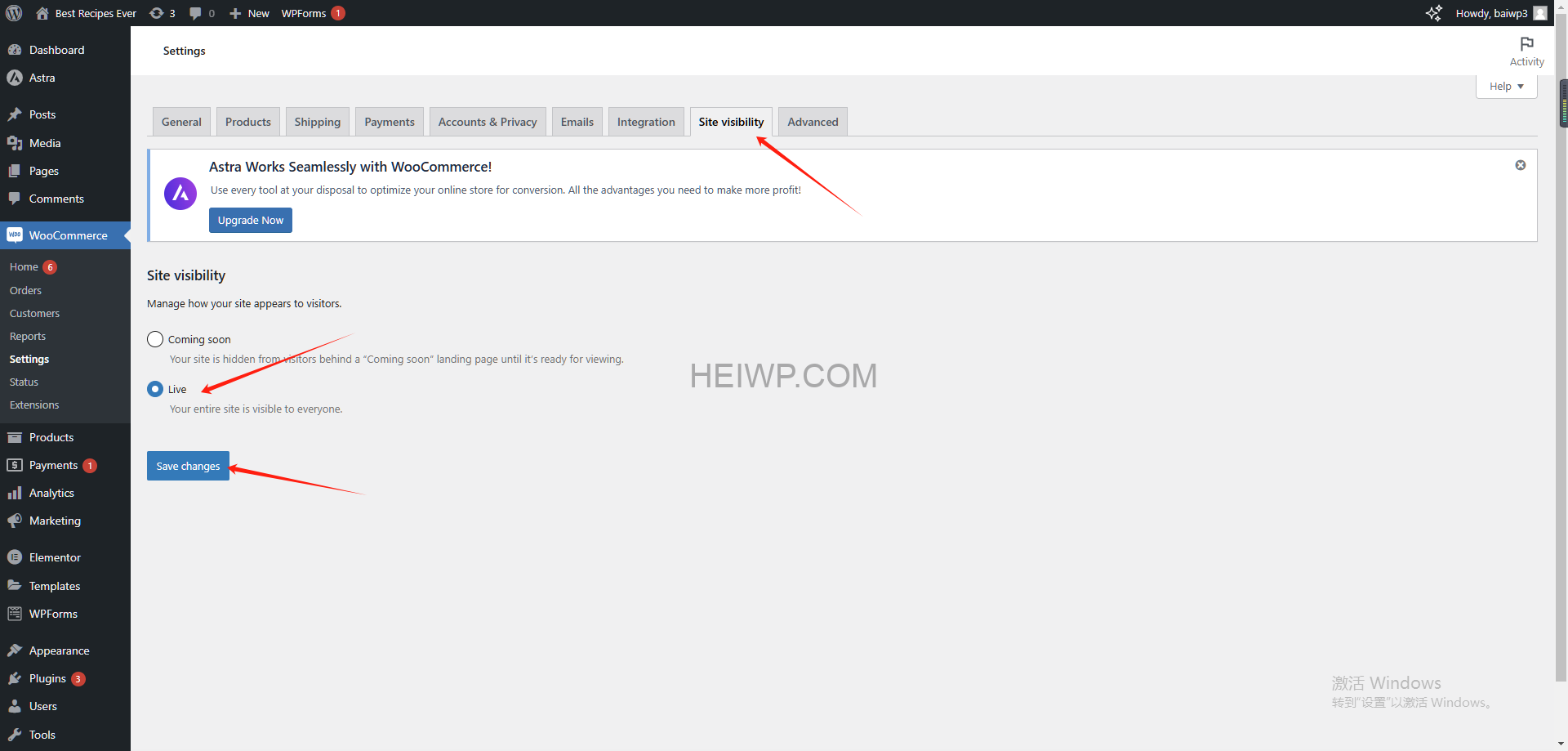Click the Marketing megaphone icon
The height and width of the screenshot is (751, 1568).
click(15, 521)
